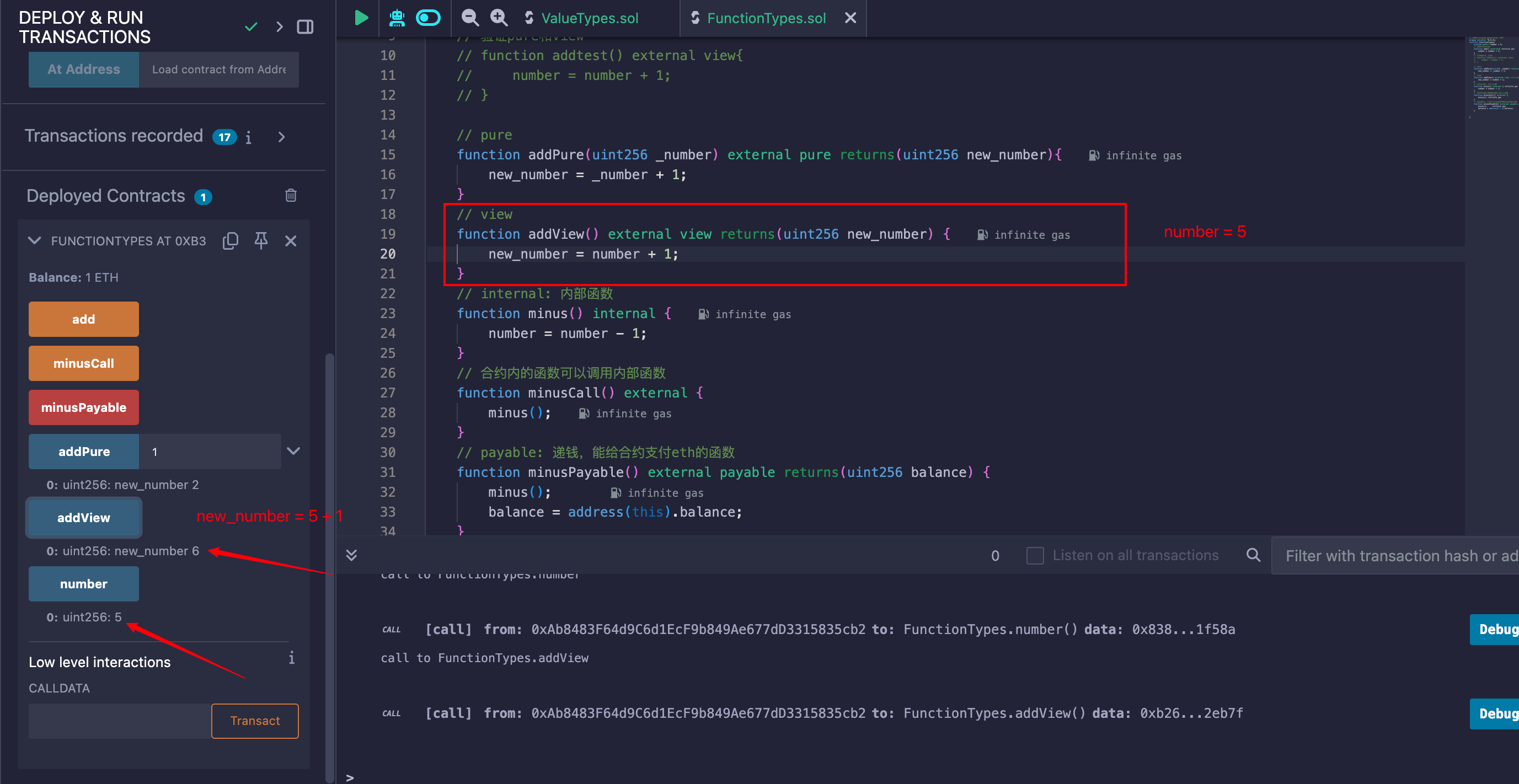Click the zoom out magnifier icon
1519x784 pixels.
click(x=469, y=18)
